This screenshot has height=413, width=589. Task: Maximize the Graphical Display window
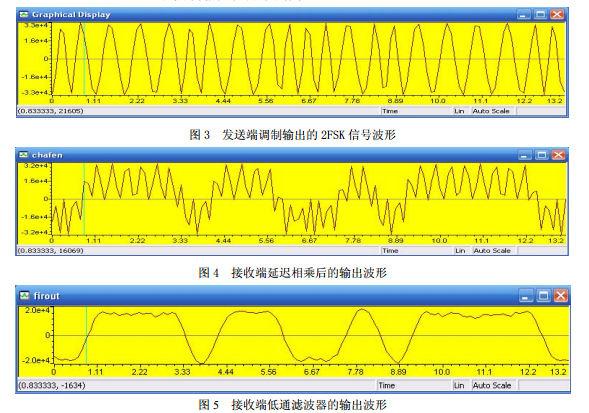tap(540, 15)
